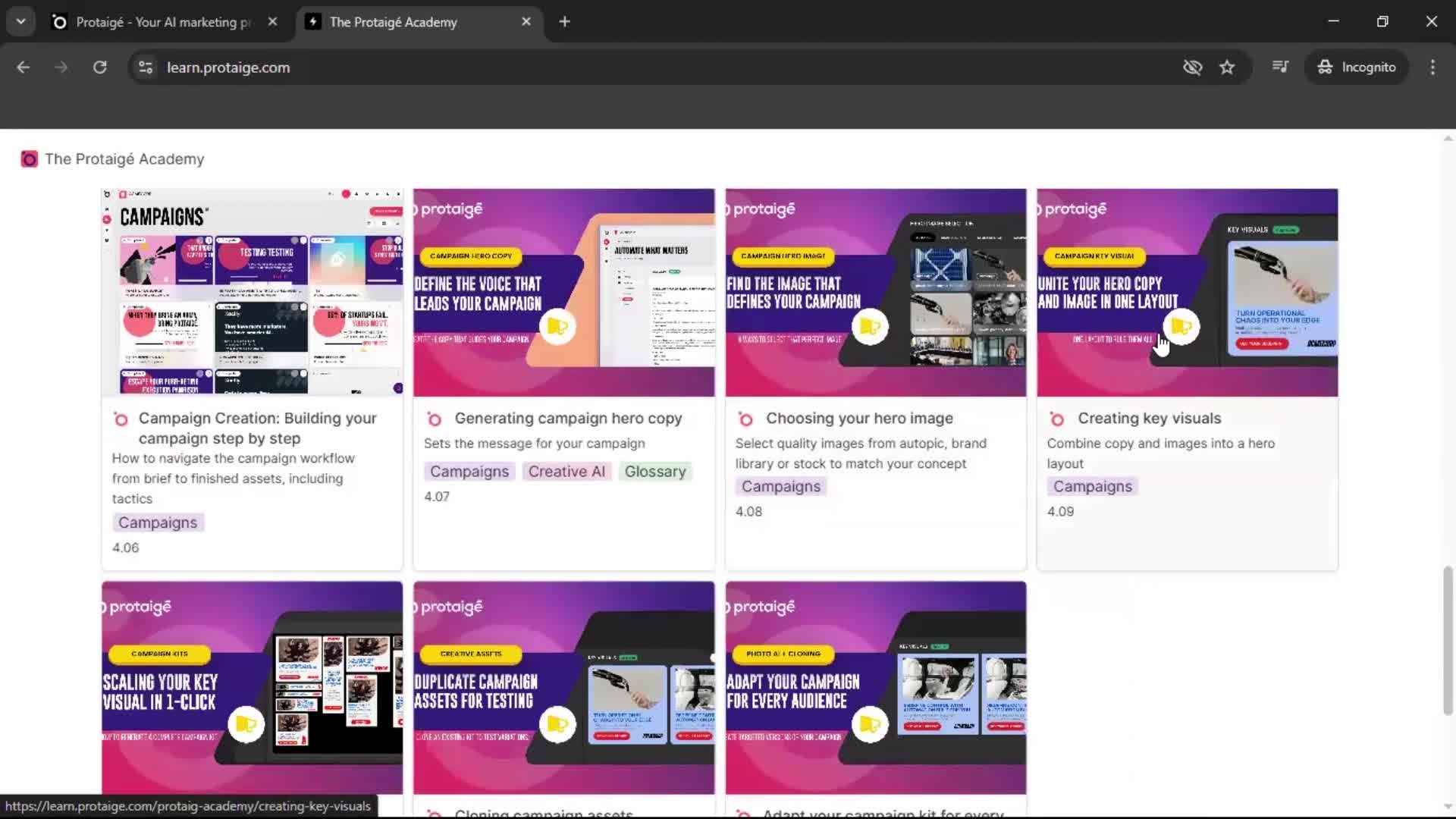The image size is (1456, 819).
Task: Open a new browser tab
Action: coord(564,21)
